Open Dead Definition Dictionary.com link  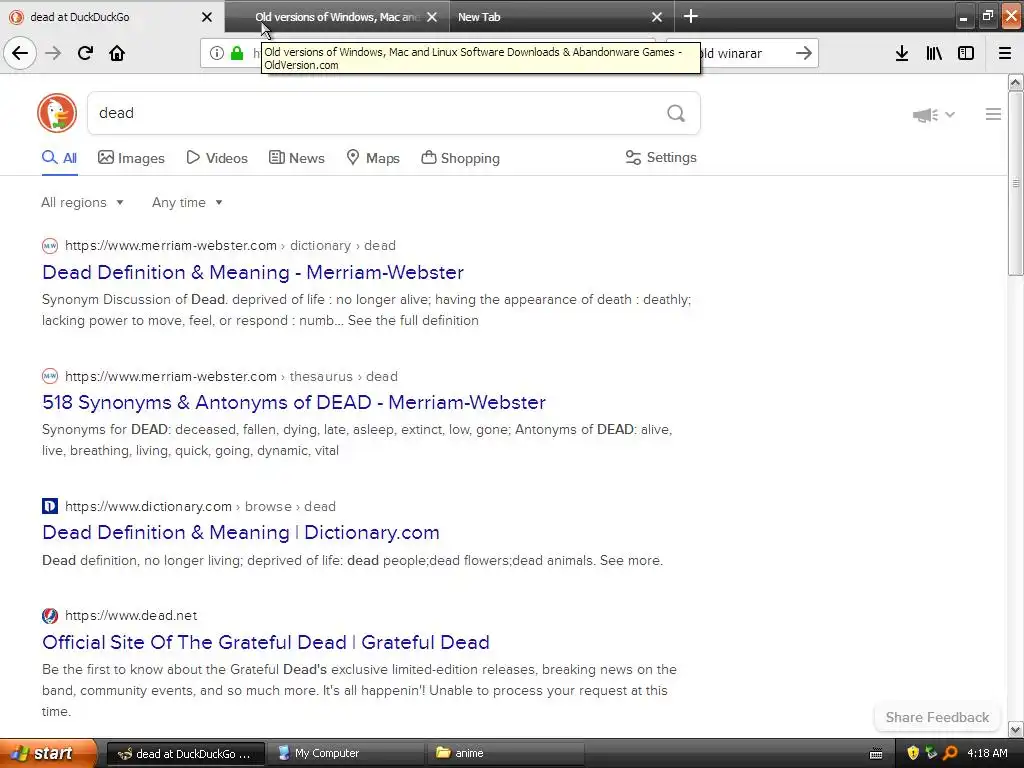click(x=240, y=532)
